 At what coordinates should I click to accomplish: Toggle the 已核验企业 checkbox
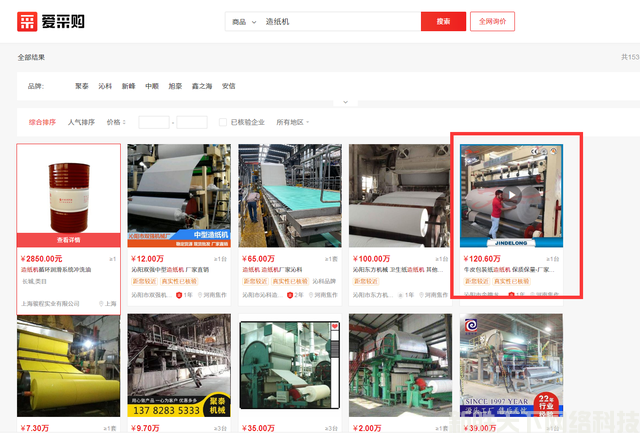coord(225,122)
